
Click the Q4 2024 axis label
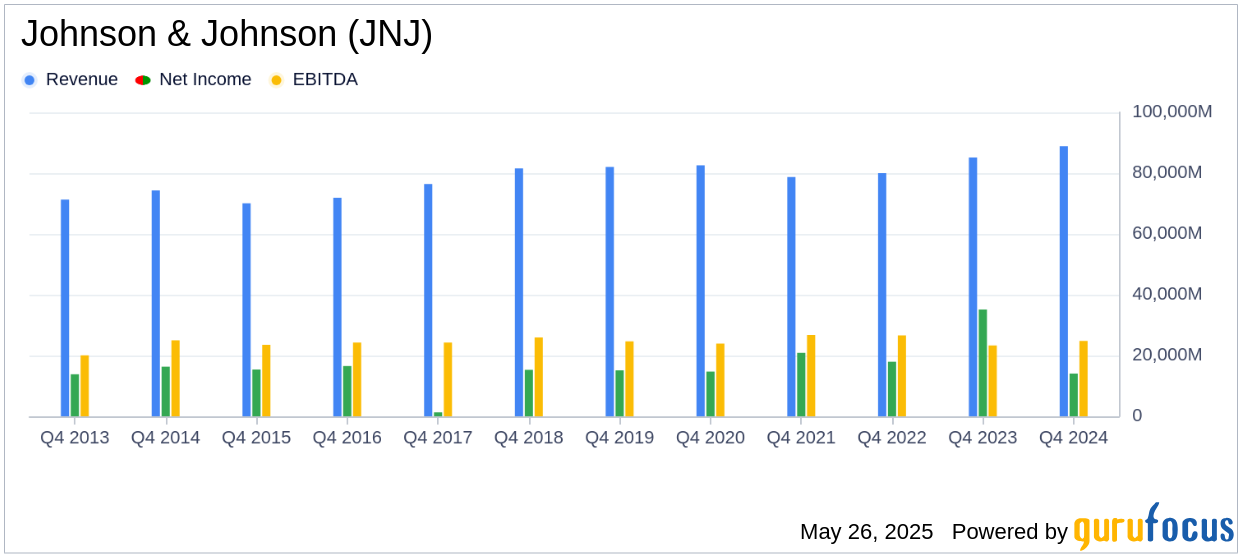click(x=1074, y=438)
